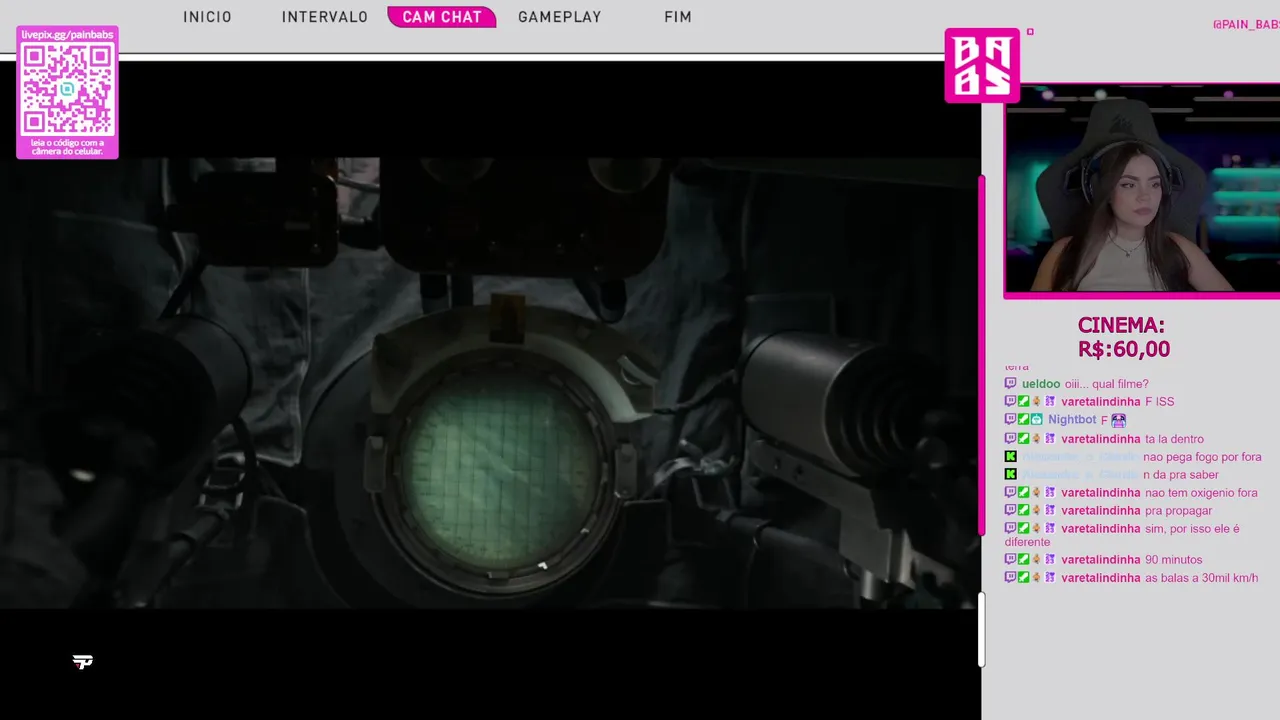Click Twitch icon on Nightbot row
Viewport: 1280px width, 720px height.
[x=1010, y=420]
